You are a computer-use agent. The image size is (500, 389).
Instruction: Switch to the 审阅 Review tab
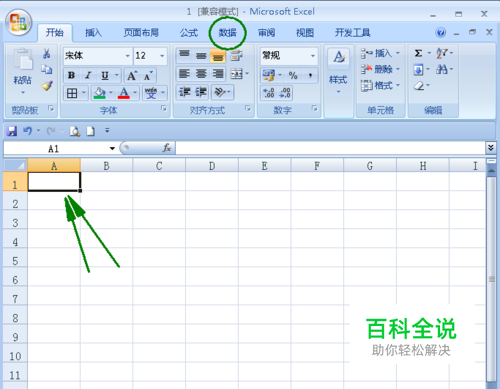pyautogui.click(x=266, y=33)
